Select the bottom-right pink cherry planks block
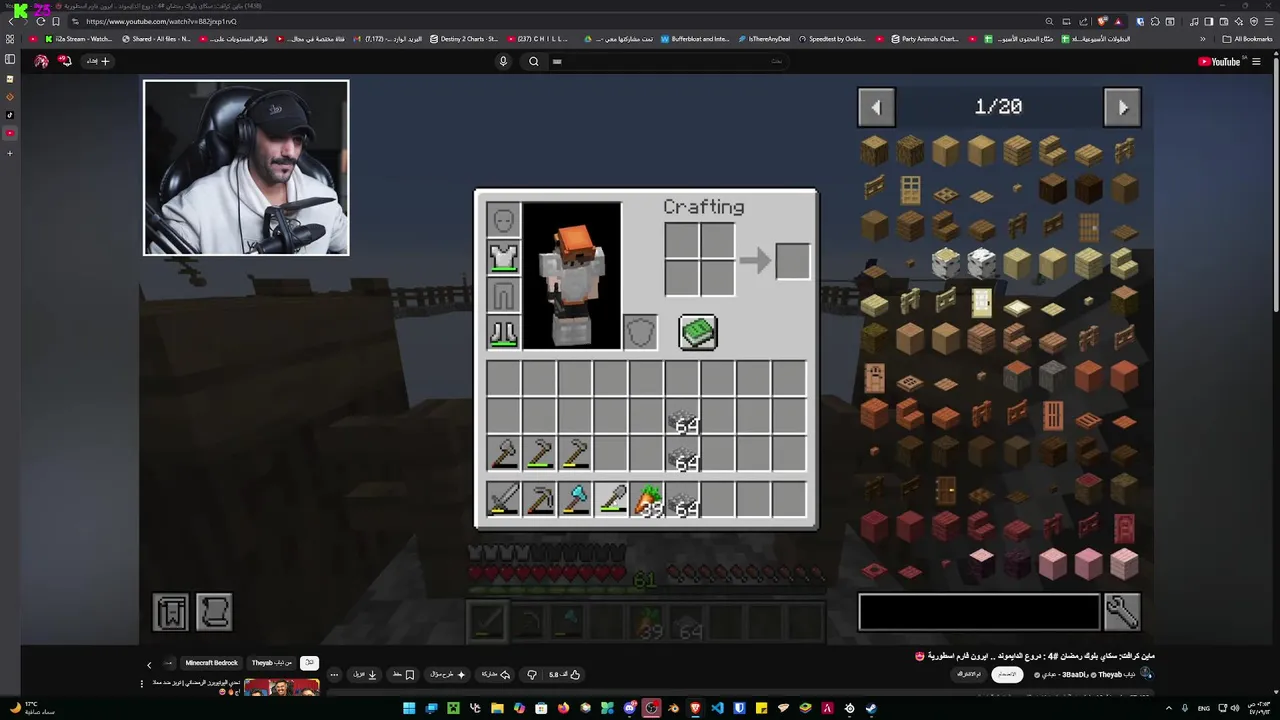This screenshot has width=1280, height=720. 1124,563
